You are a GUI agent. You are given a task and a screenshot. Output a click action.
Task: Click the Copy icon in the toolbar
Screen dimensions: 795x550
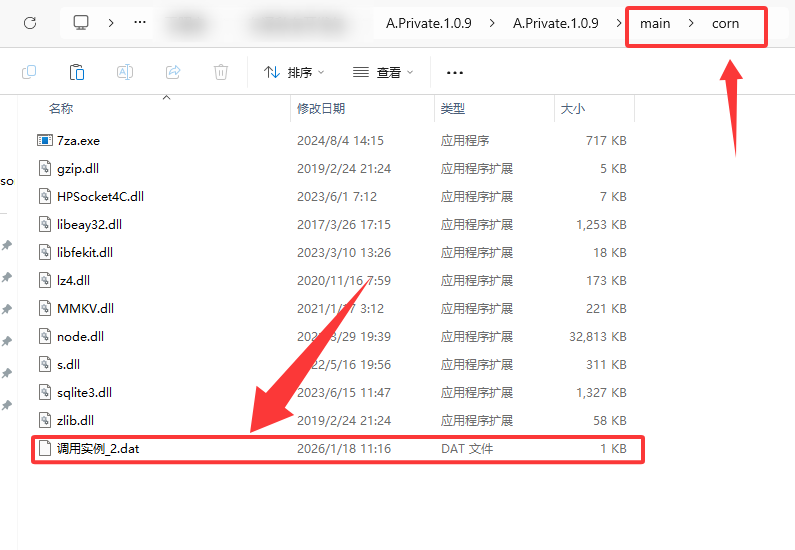[29, 72]
